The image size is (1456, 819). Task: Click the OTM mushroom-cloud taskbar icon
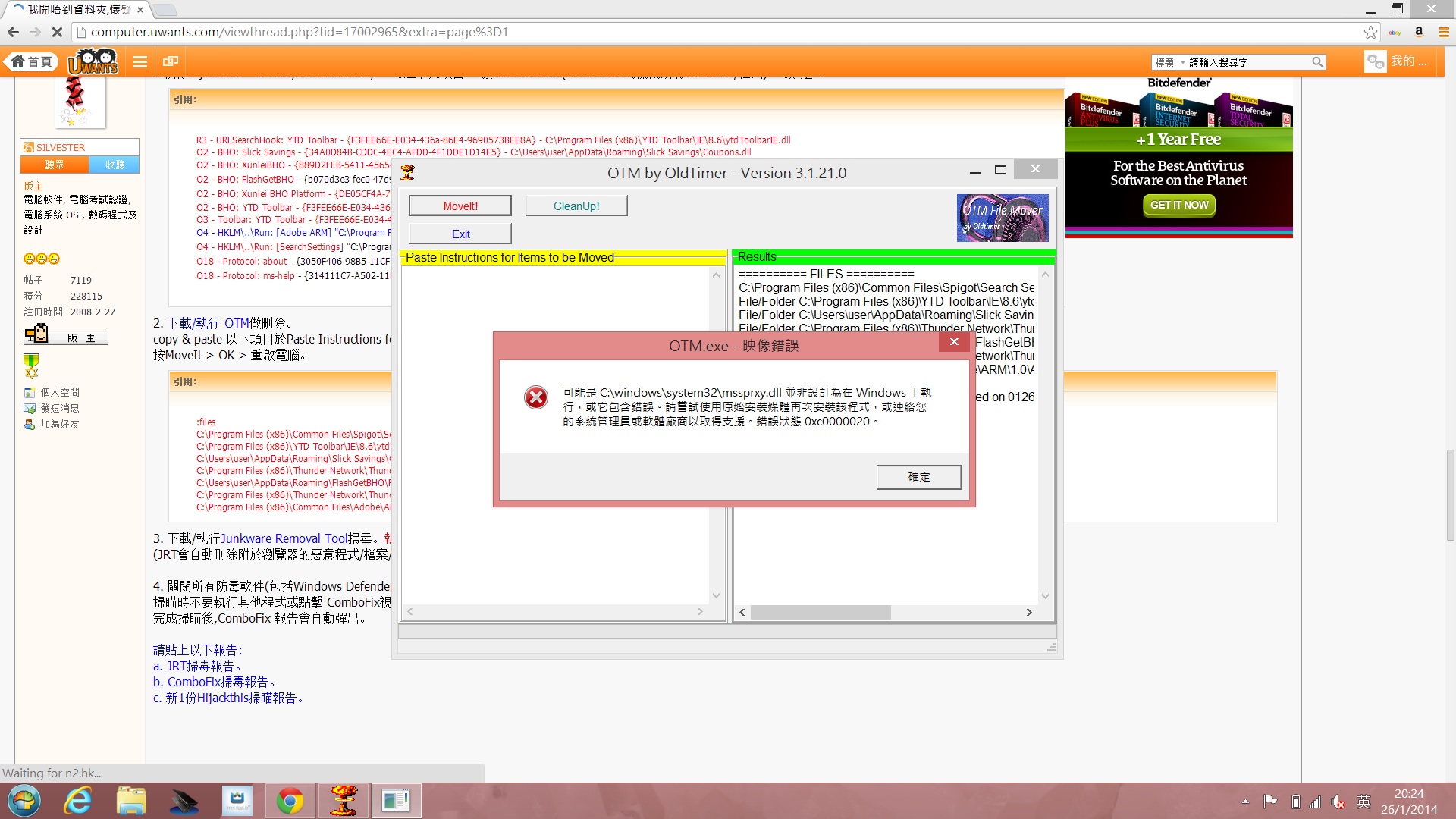[x=343, y=801]
